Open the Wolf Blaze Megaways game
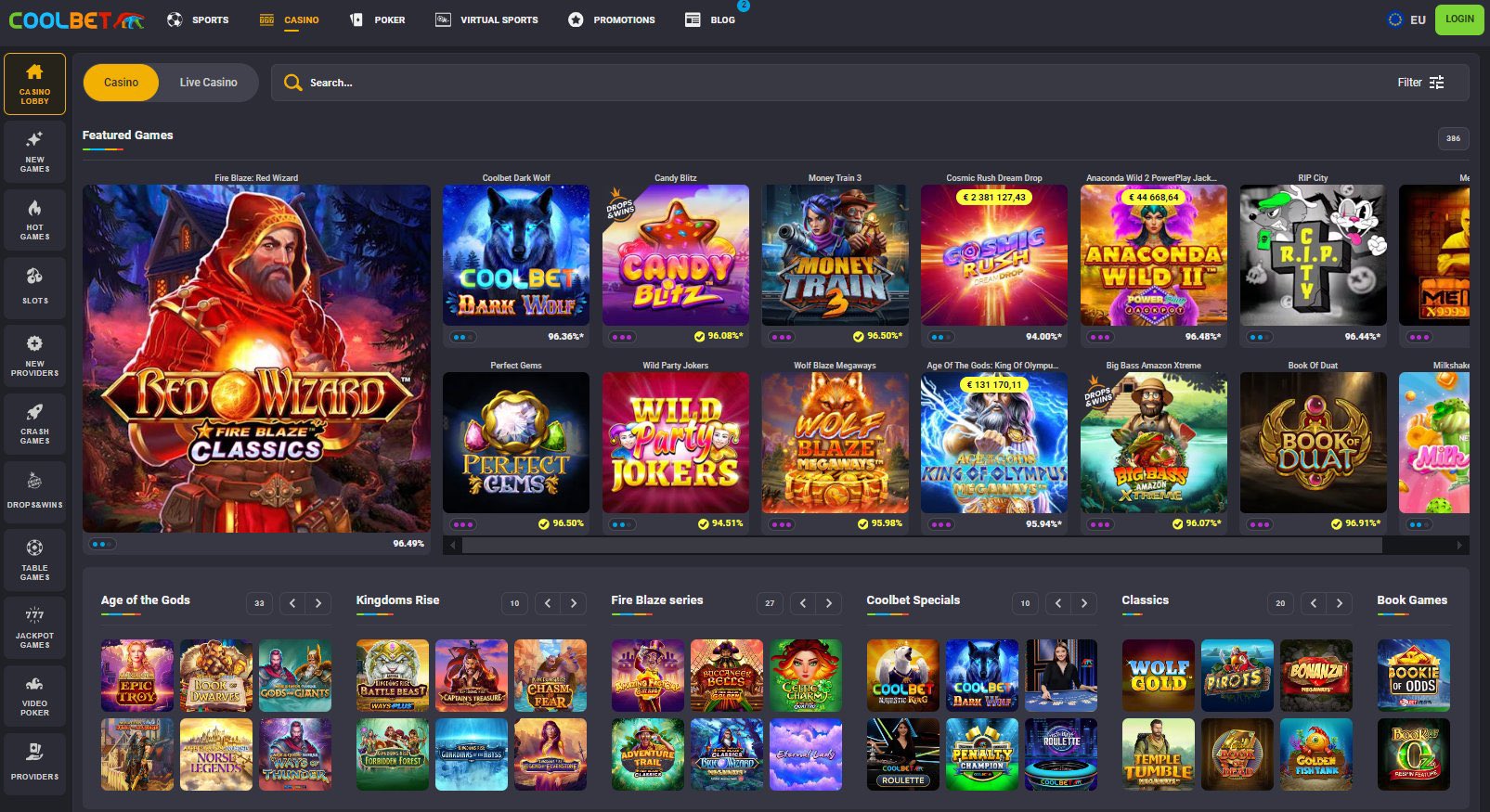The image size is (1490, 812). 836,443
